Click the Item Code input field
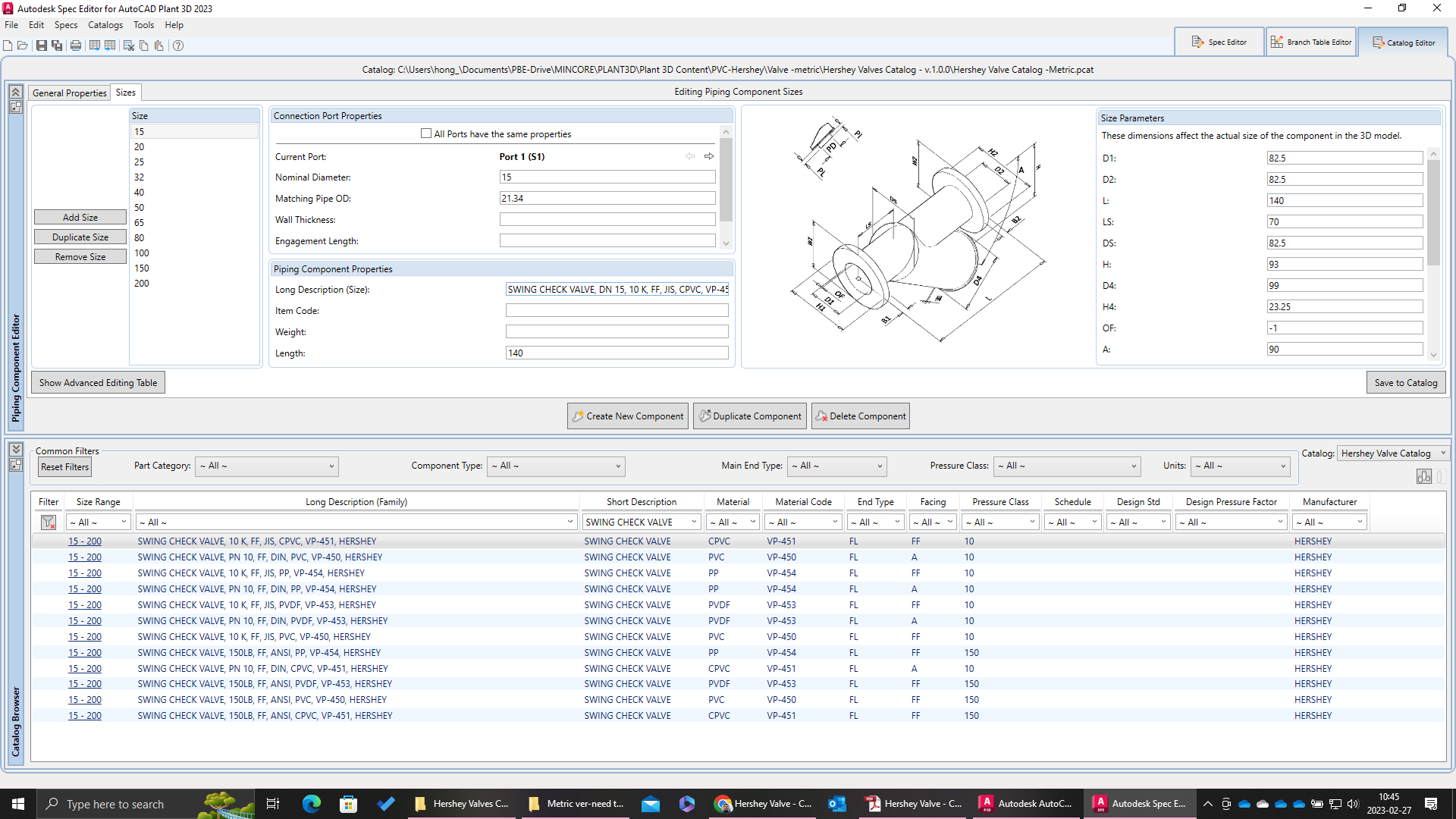Image resolution: width=1456 pixels, height=819 pixels. [617, 311]
